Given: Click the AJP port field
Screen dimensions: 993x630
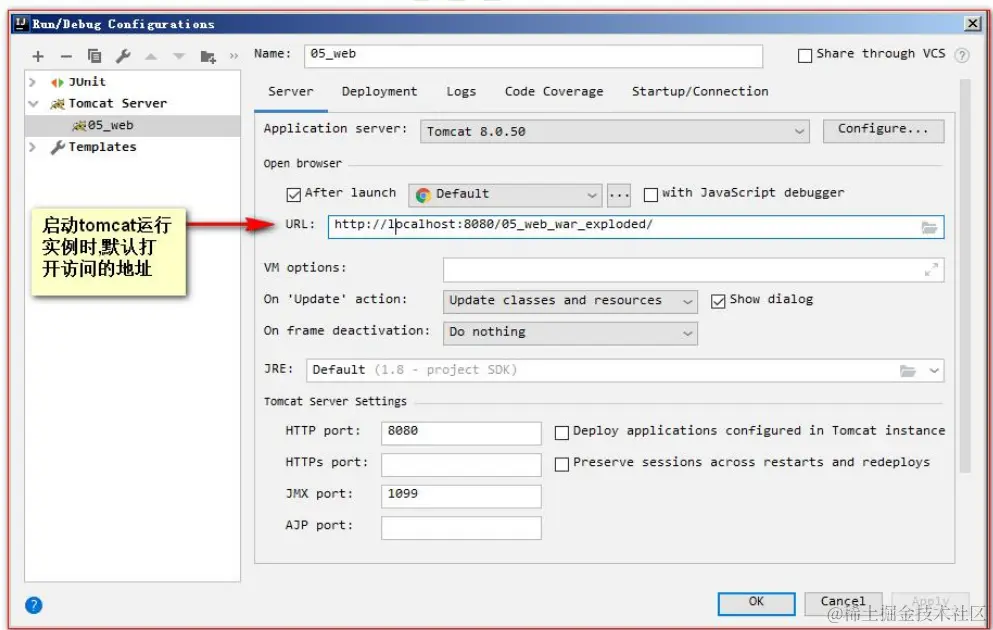Looking at the screenshot, I should (x=461, y=528).
